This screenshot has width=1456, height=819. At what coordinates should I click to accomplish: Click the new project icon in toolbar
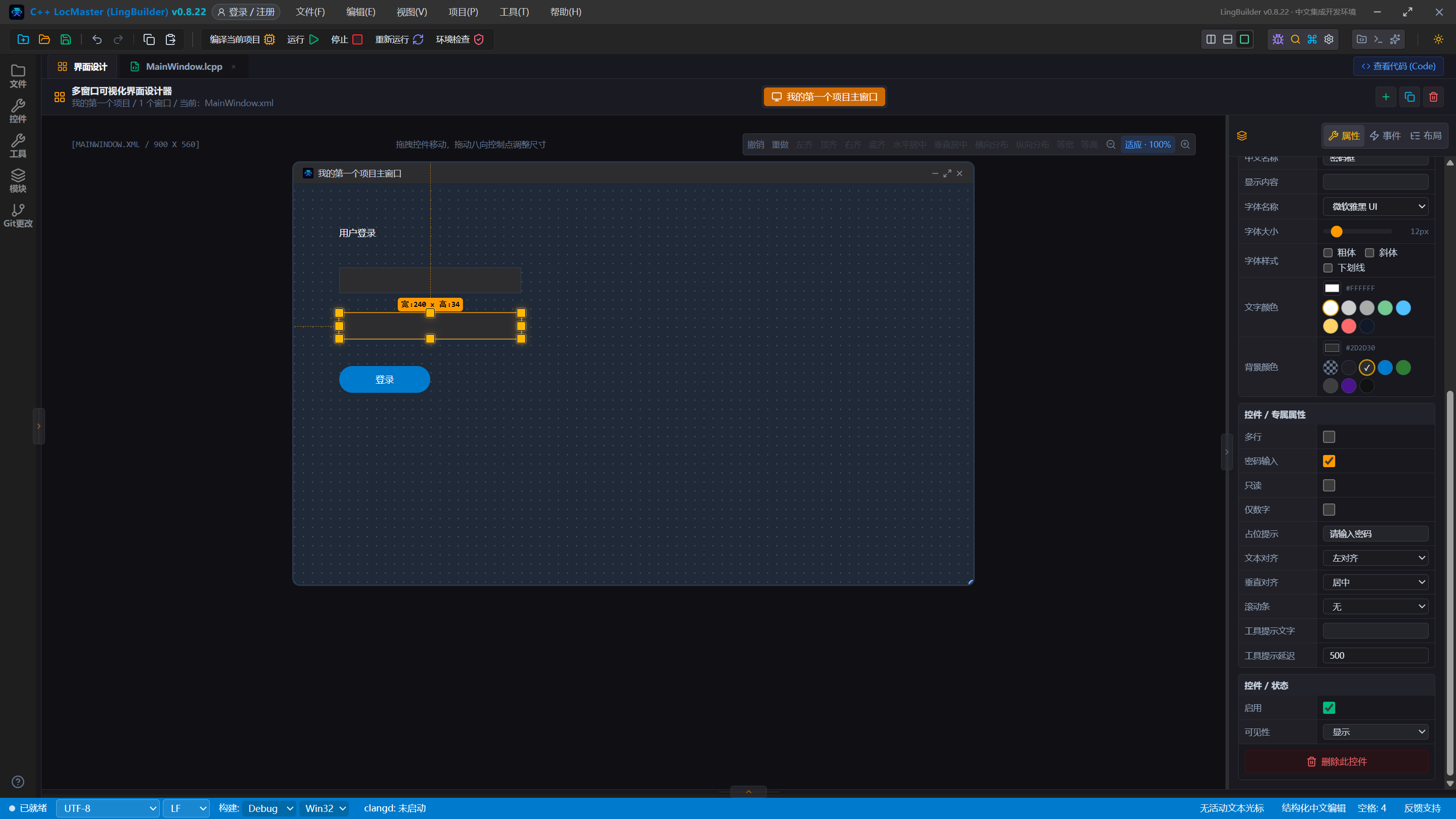tap(23, 39)
